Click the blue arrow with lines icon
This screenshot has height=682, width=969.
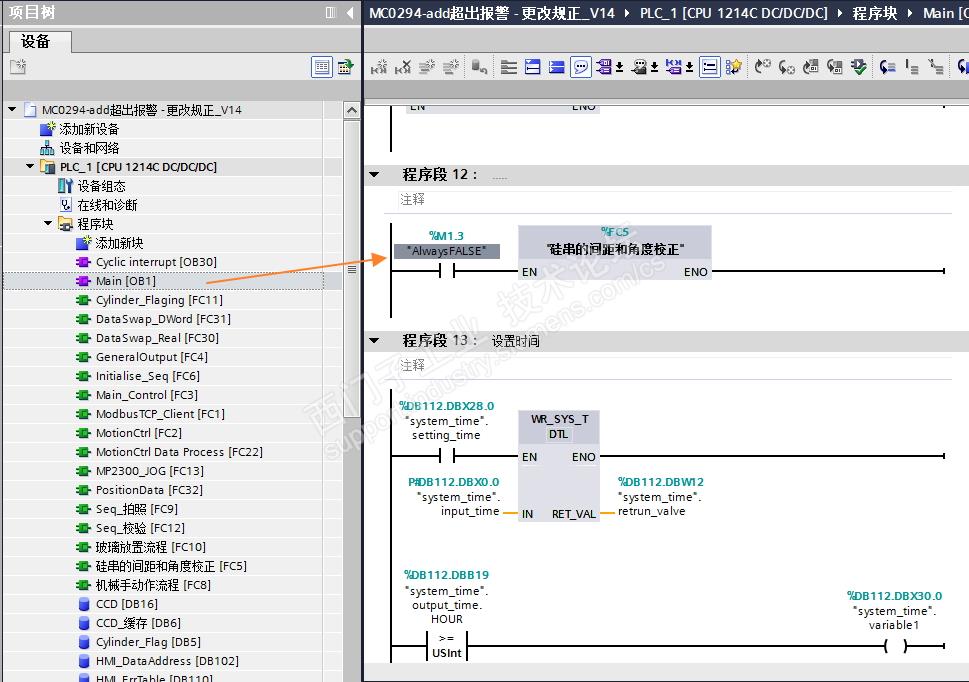[x=888, y=67]
